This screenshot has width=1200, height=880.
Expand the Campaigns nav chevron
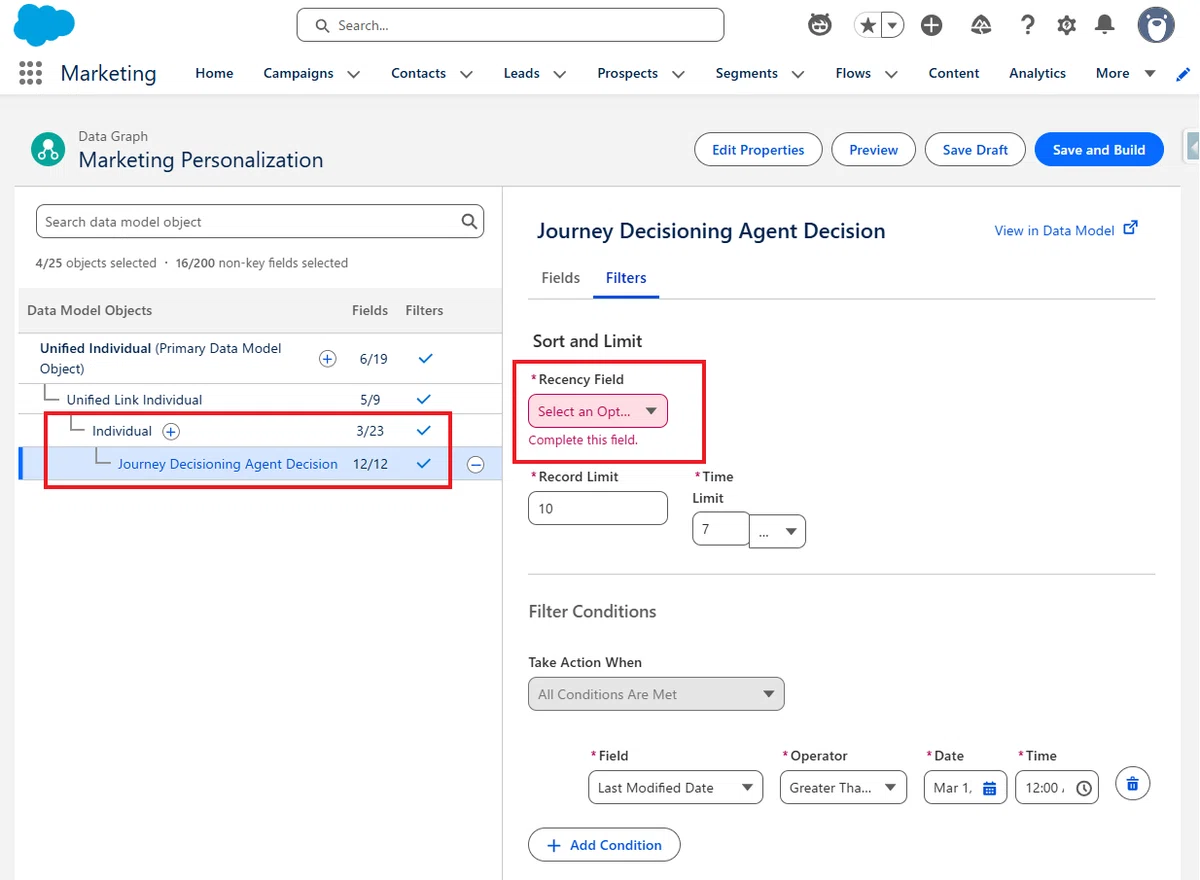tap(353, 74)
